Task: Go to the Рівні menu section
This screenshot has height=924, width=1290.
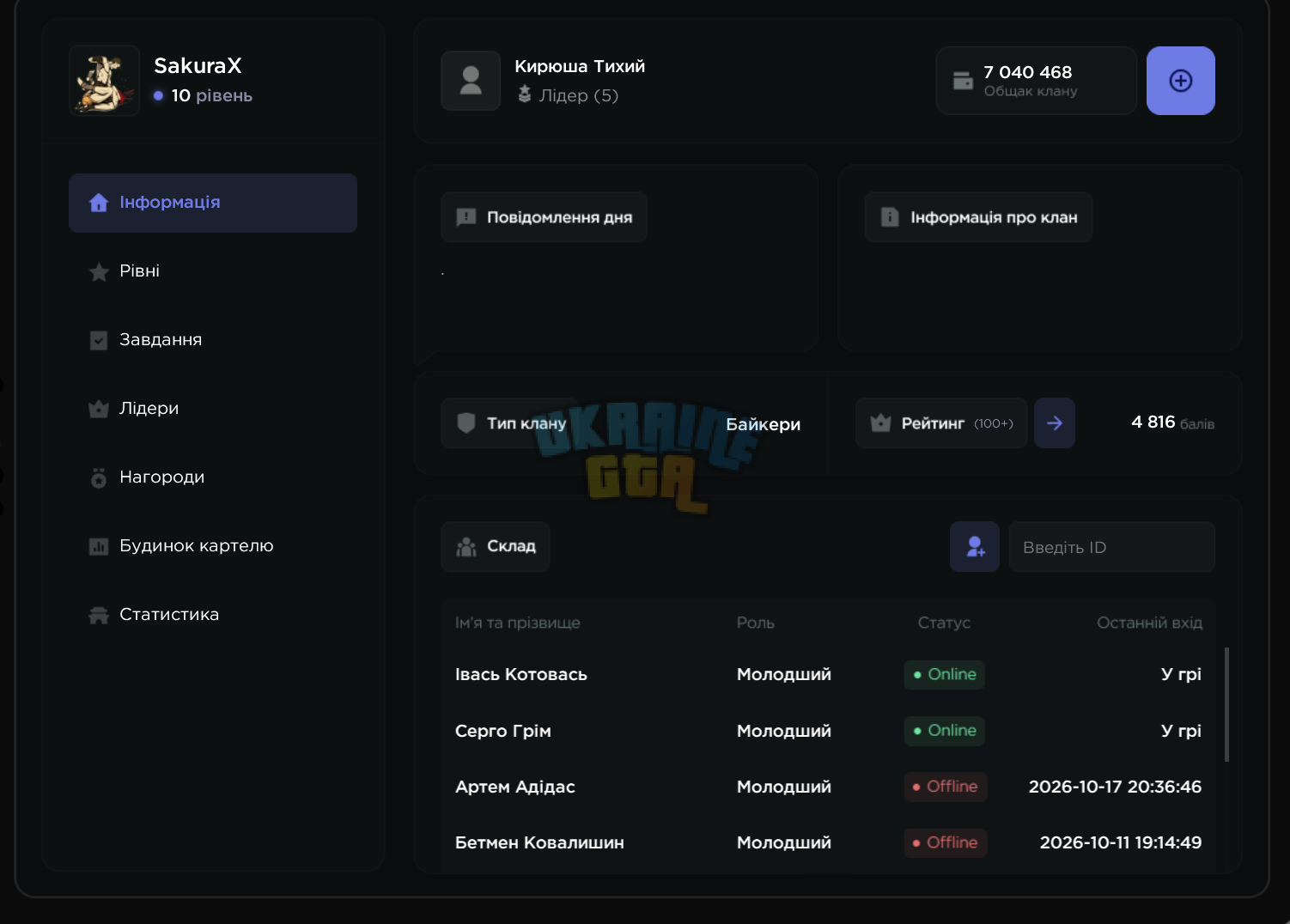Action: tap(213, 271)
